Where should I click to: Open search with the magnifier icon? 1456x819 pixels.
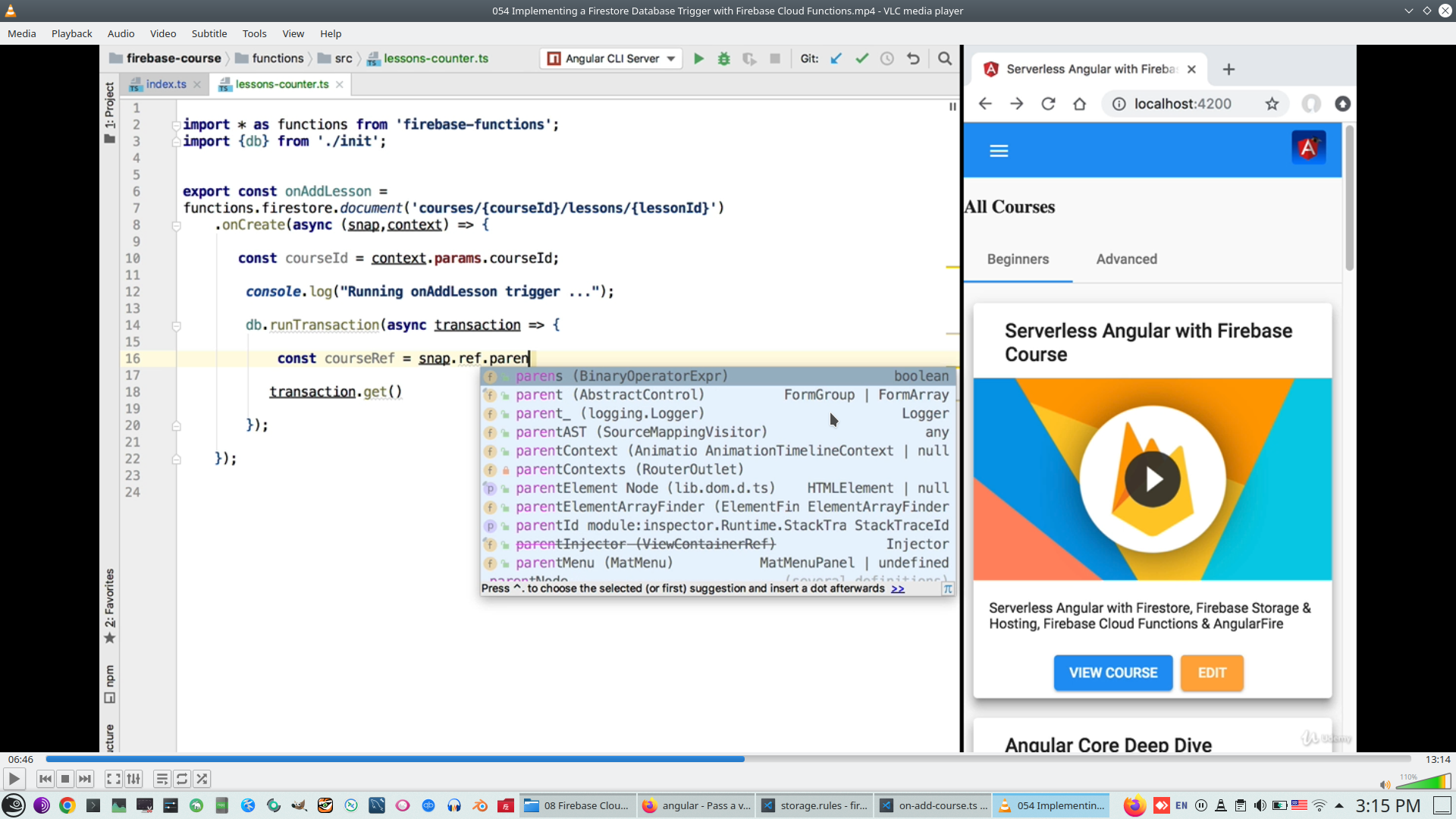tap(945, 58)
